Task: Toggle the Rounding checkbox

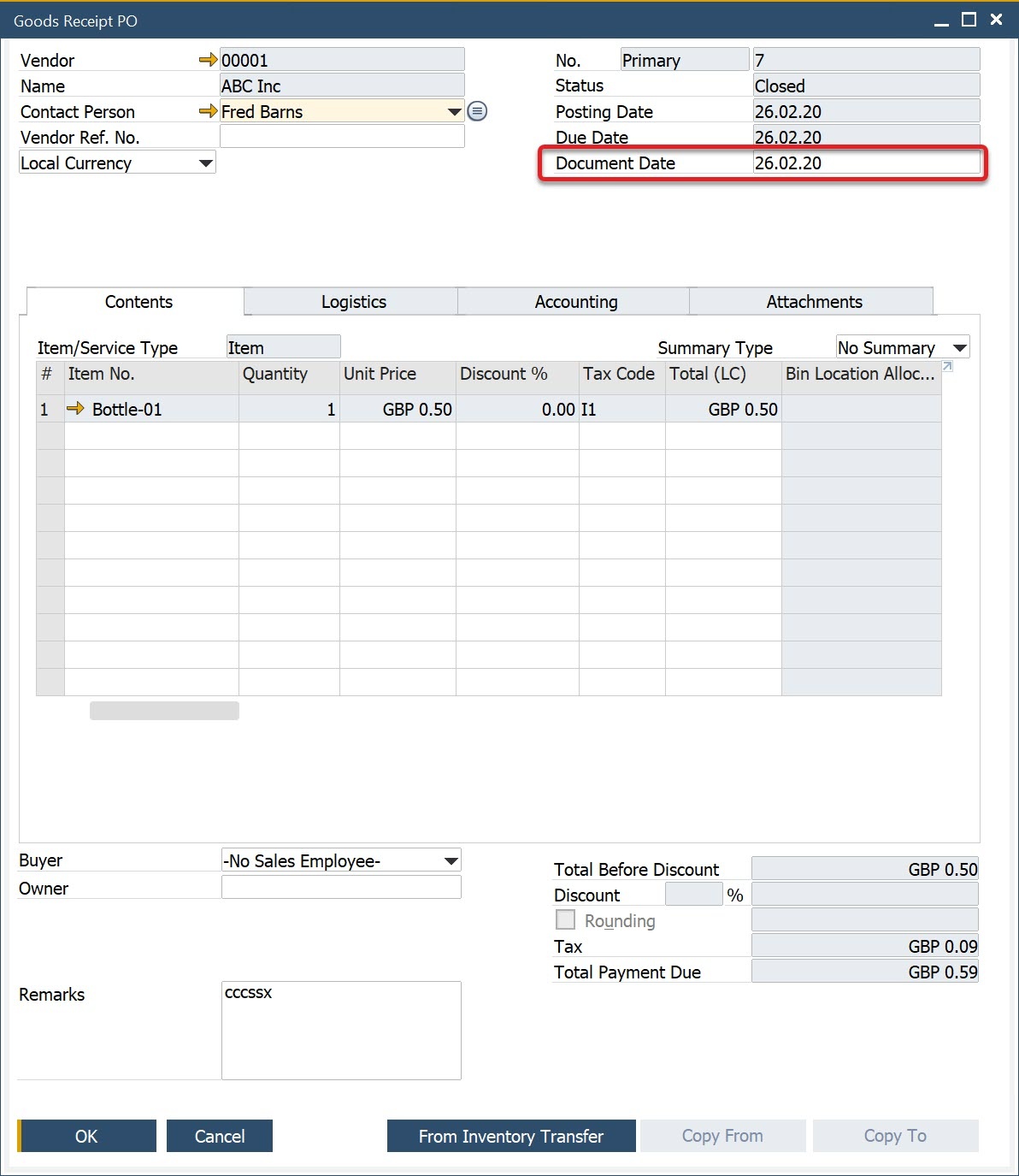Action: pyautogui.click(x=565, y=919)
